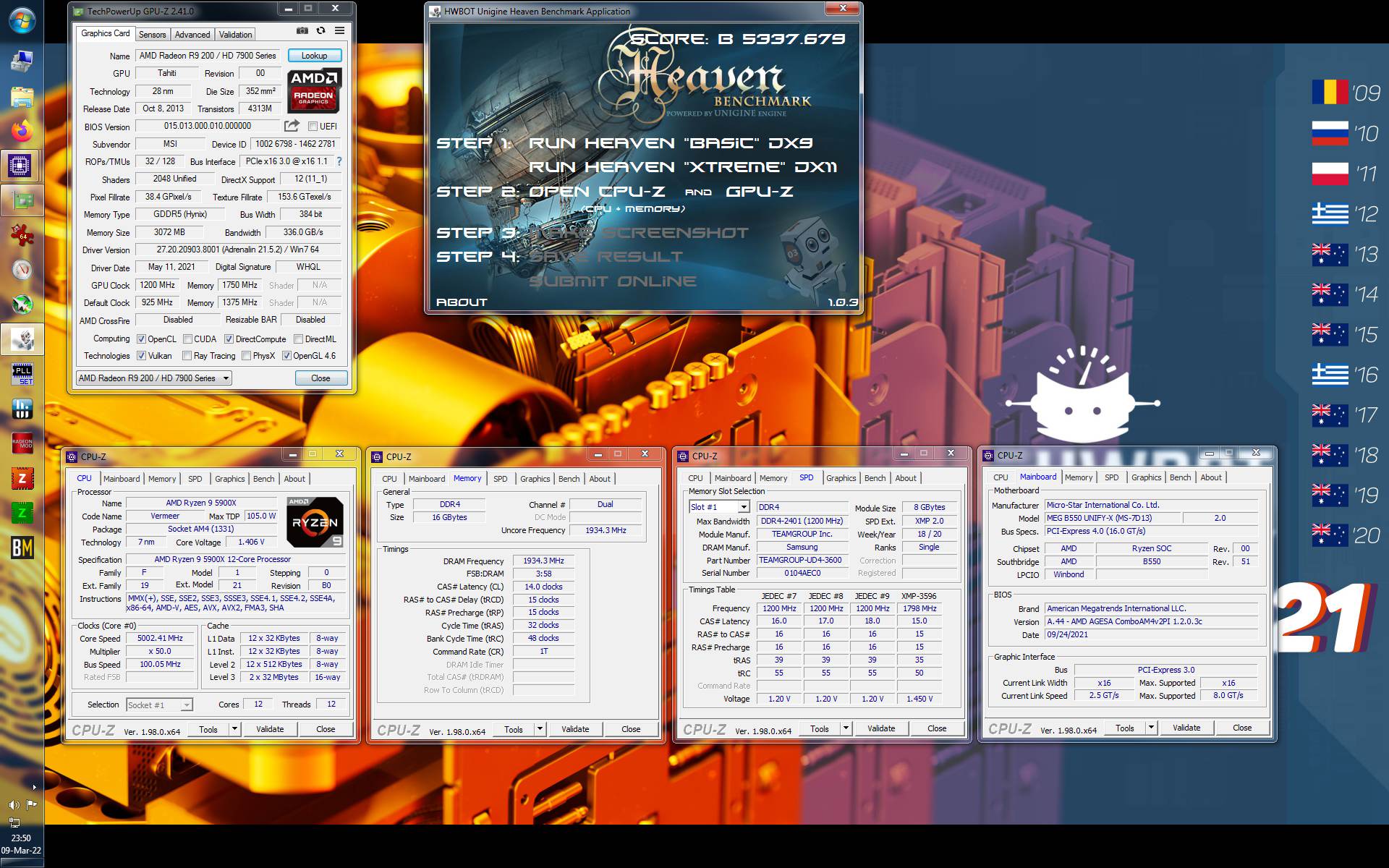Launch Firefox from the taskbar
The width and height of the screenshot is (1389, 868).
[22, 131]
